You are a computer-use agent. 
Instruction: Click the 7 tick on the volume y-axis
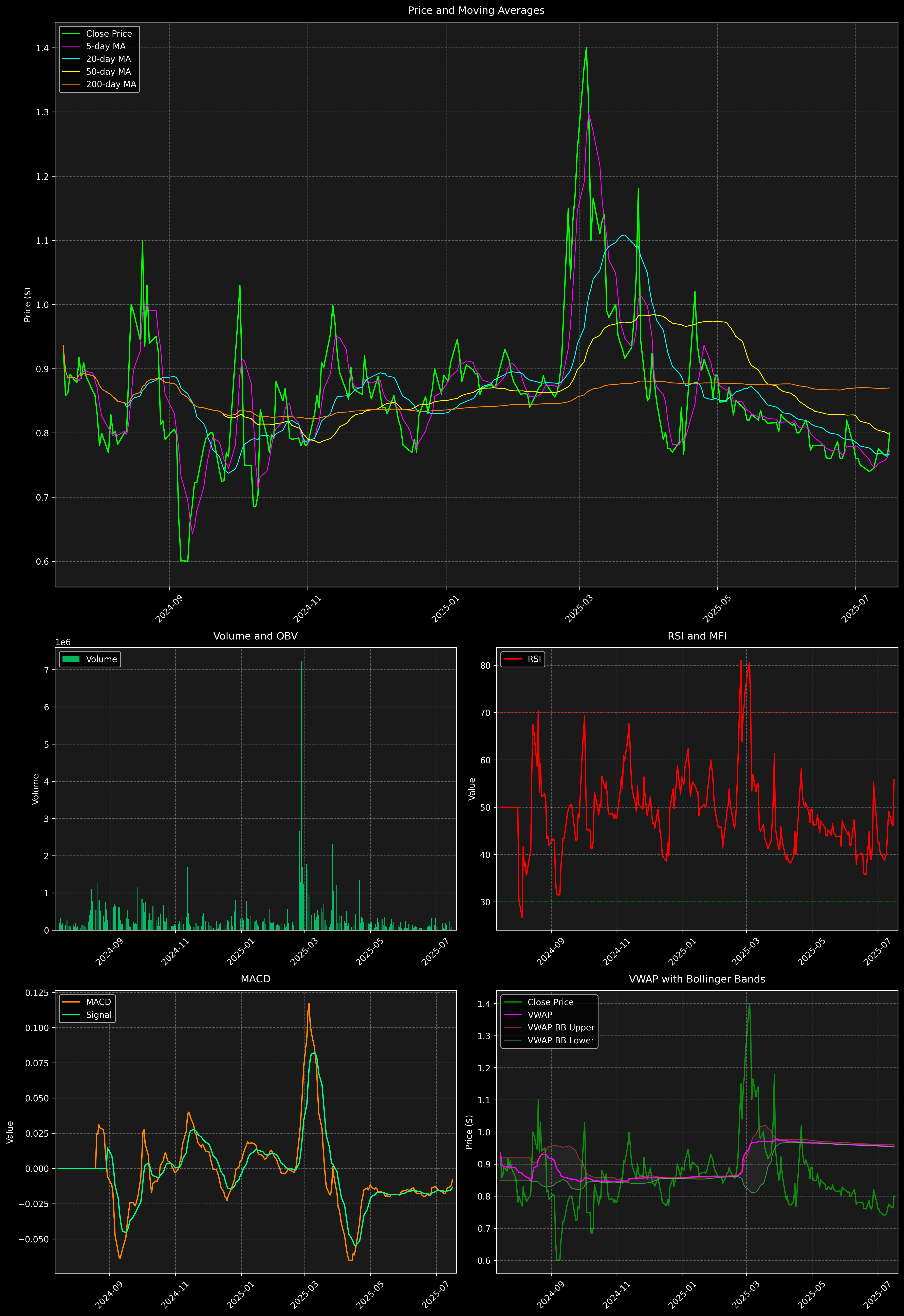[47, 670]
